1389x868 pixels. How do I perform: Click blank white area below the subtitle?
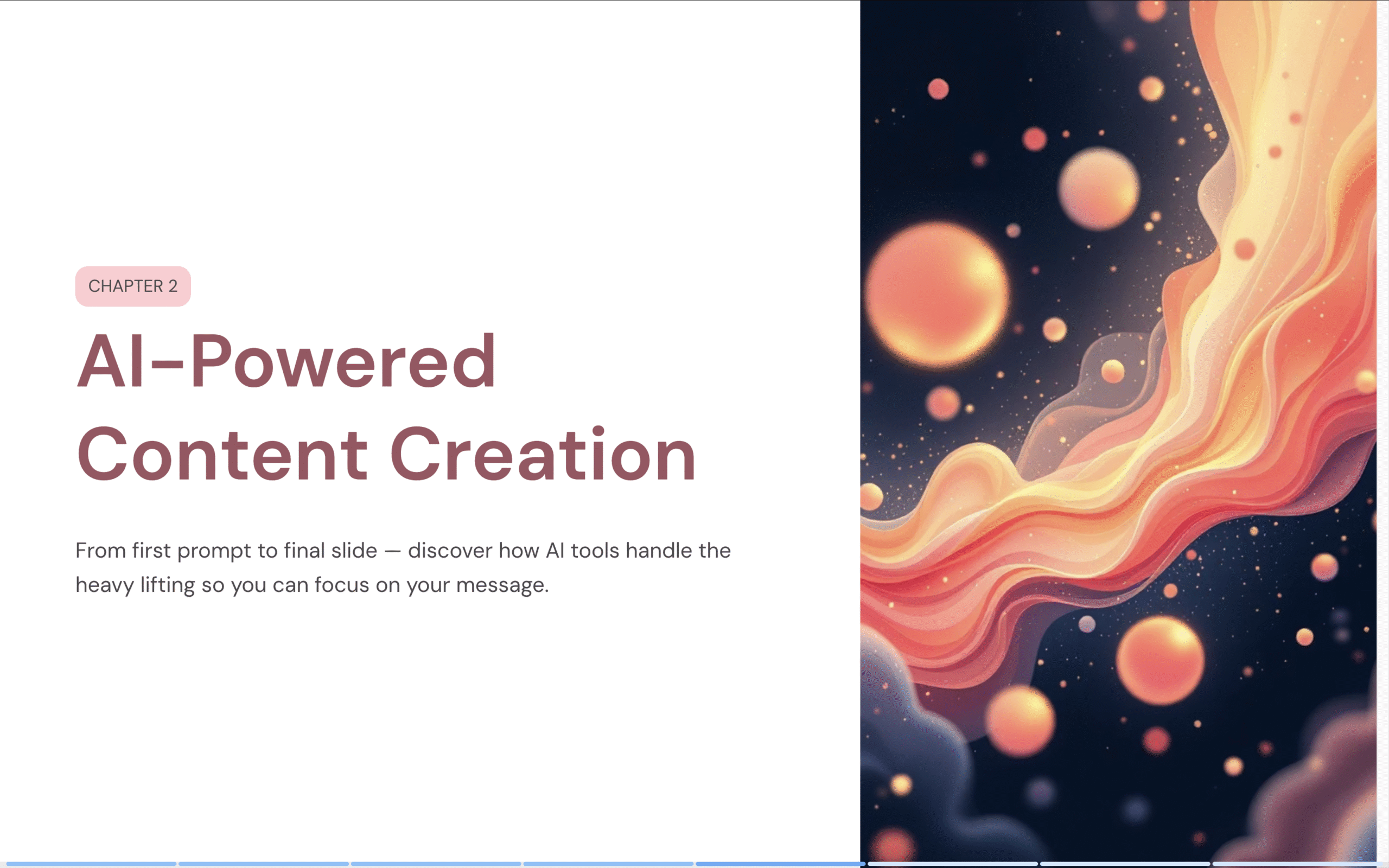(402, 718)
